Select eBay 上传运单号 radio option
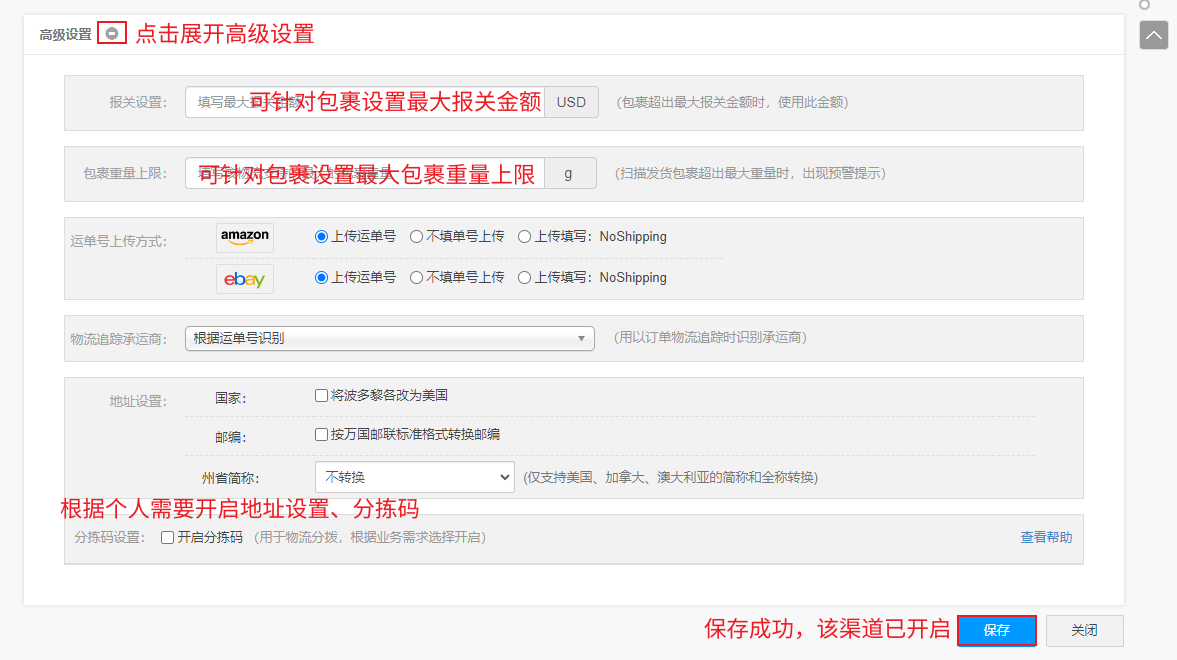This screenshot has height=660, width=1177. coord(321,278)
